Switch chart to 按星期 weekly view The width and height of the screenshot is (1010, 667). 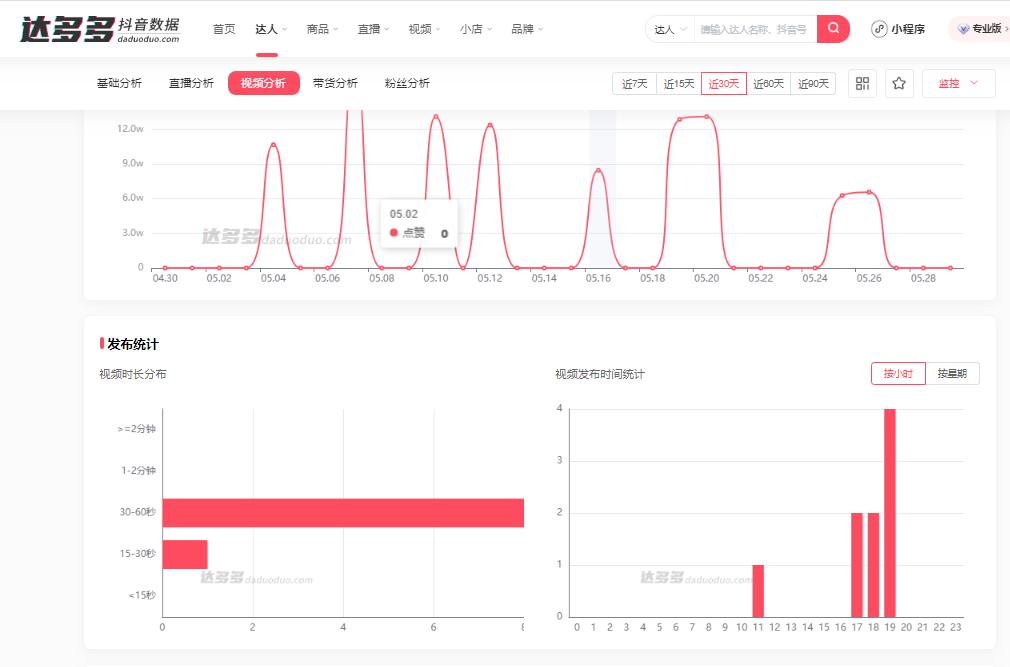pos(951,371)
